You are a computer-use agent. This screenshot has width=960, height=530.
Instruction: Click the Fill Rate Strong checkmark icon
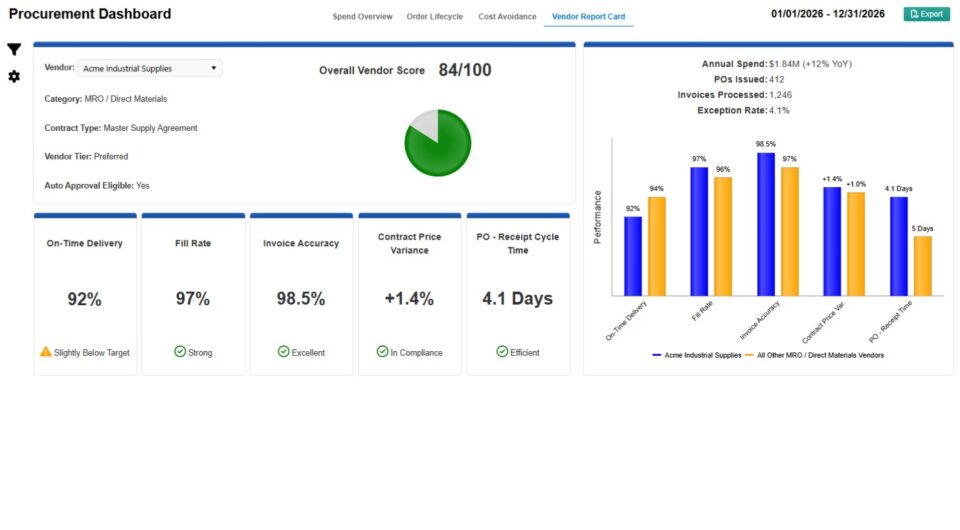pos(180,352)
